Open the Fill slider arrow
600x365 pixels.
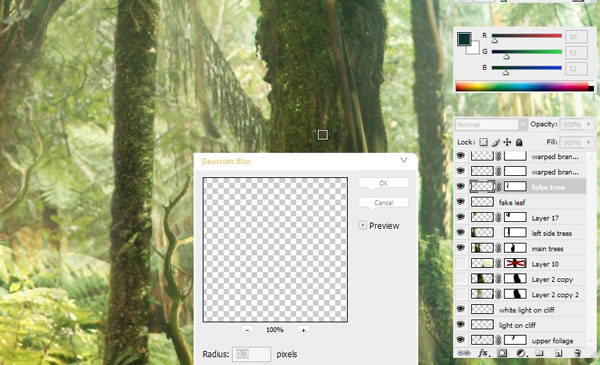[x=589, y=142]
